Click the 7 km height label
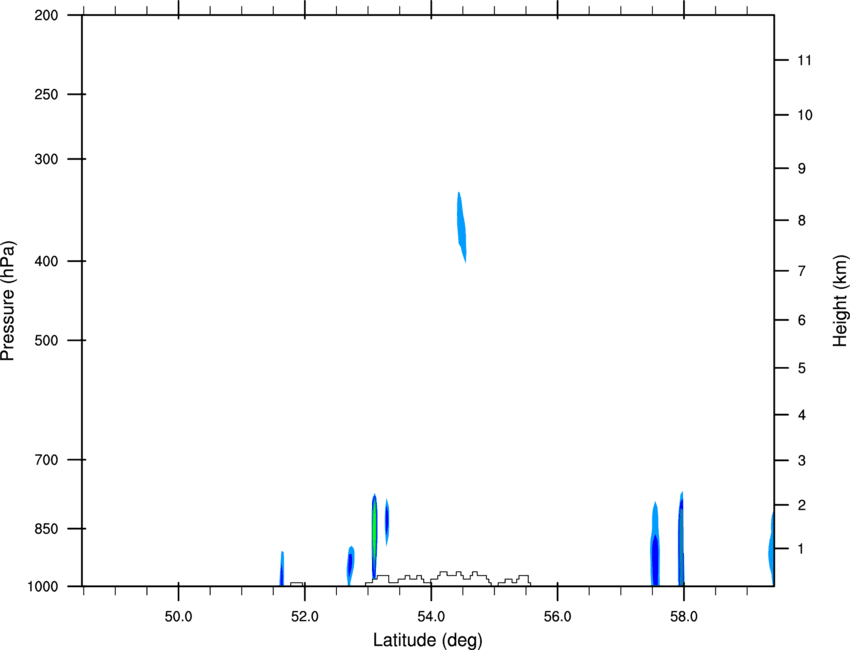Viewport: 850px width, 650px height. click(801, 271)
